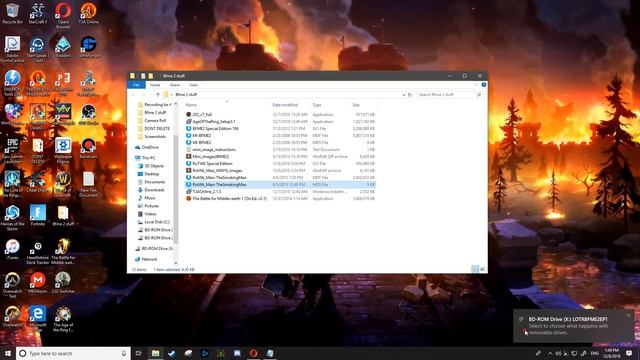
Task: Select Mini_images(BFME2) ZIP archive
Action: (280, 157)
